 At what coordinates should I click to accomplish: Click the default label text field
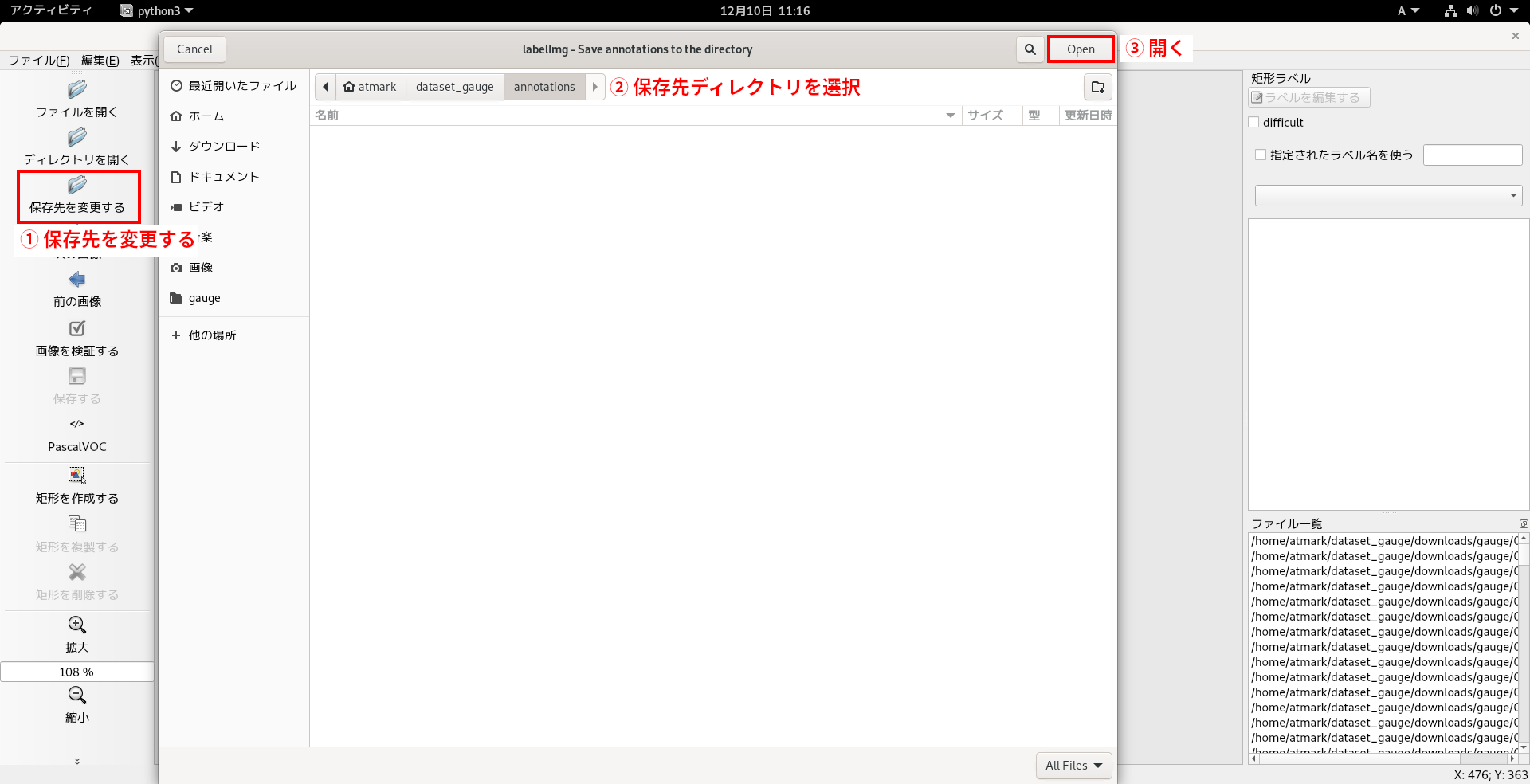point(1473,155)
